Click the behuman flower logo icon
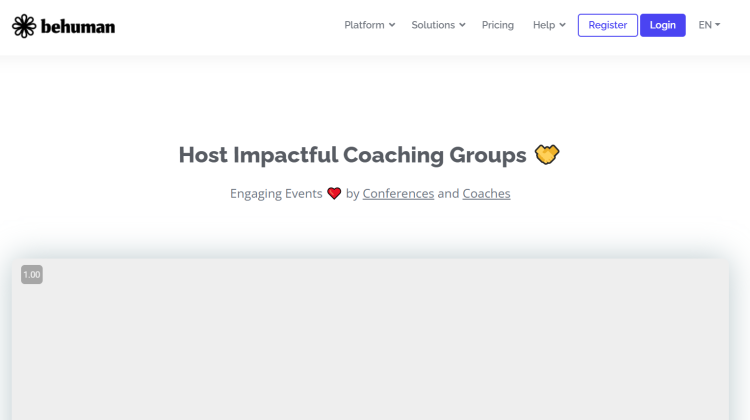 [24, 26]
